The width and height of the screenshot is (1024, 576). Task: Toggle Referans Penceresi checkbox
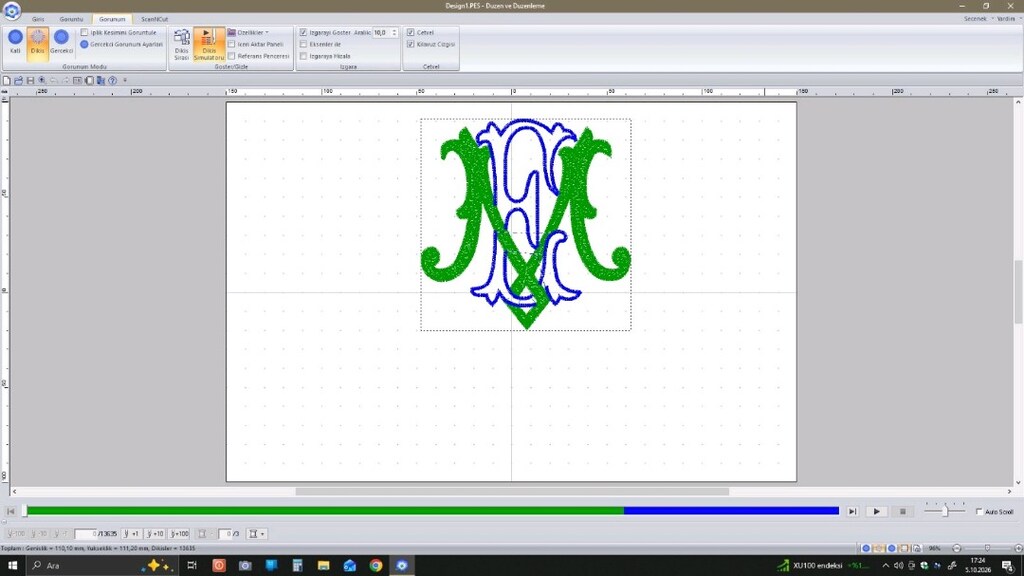click(x=231, y=56)
